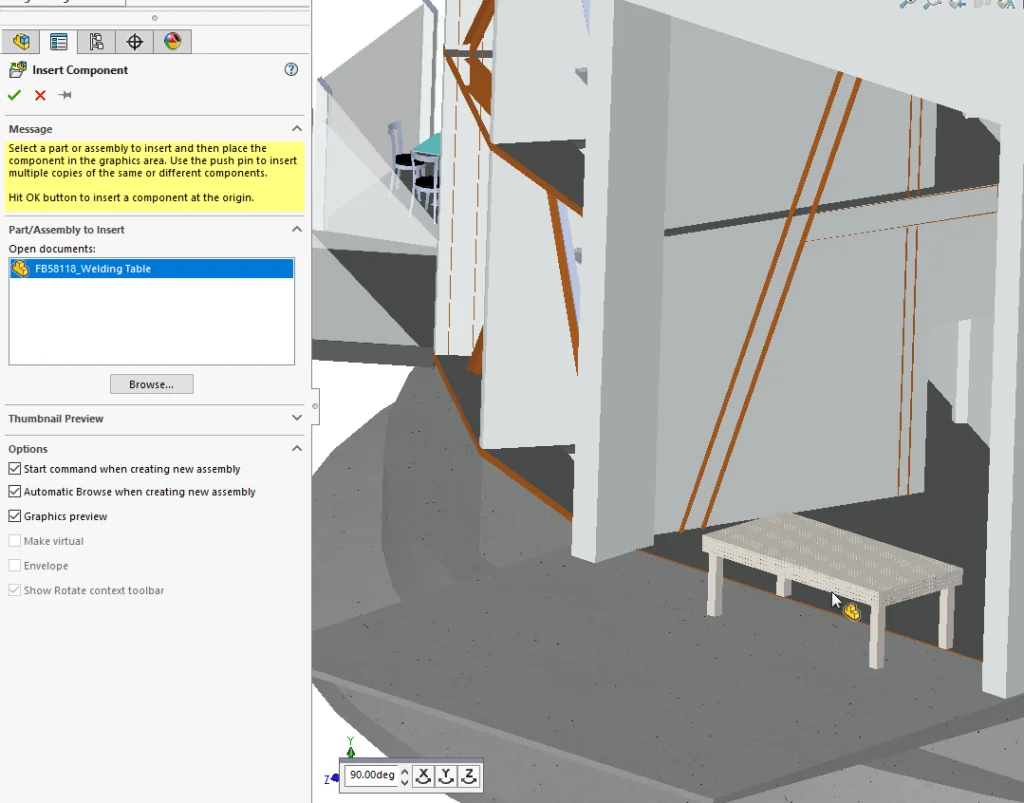Click the rotation angle stepper arrows
1024x803 pixels.
[404, 776]
